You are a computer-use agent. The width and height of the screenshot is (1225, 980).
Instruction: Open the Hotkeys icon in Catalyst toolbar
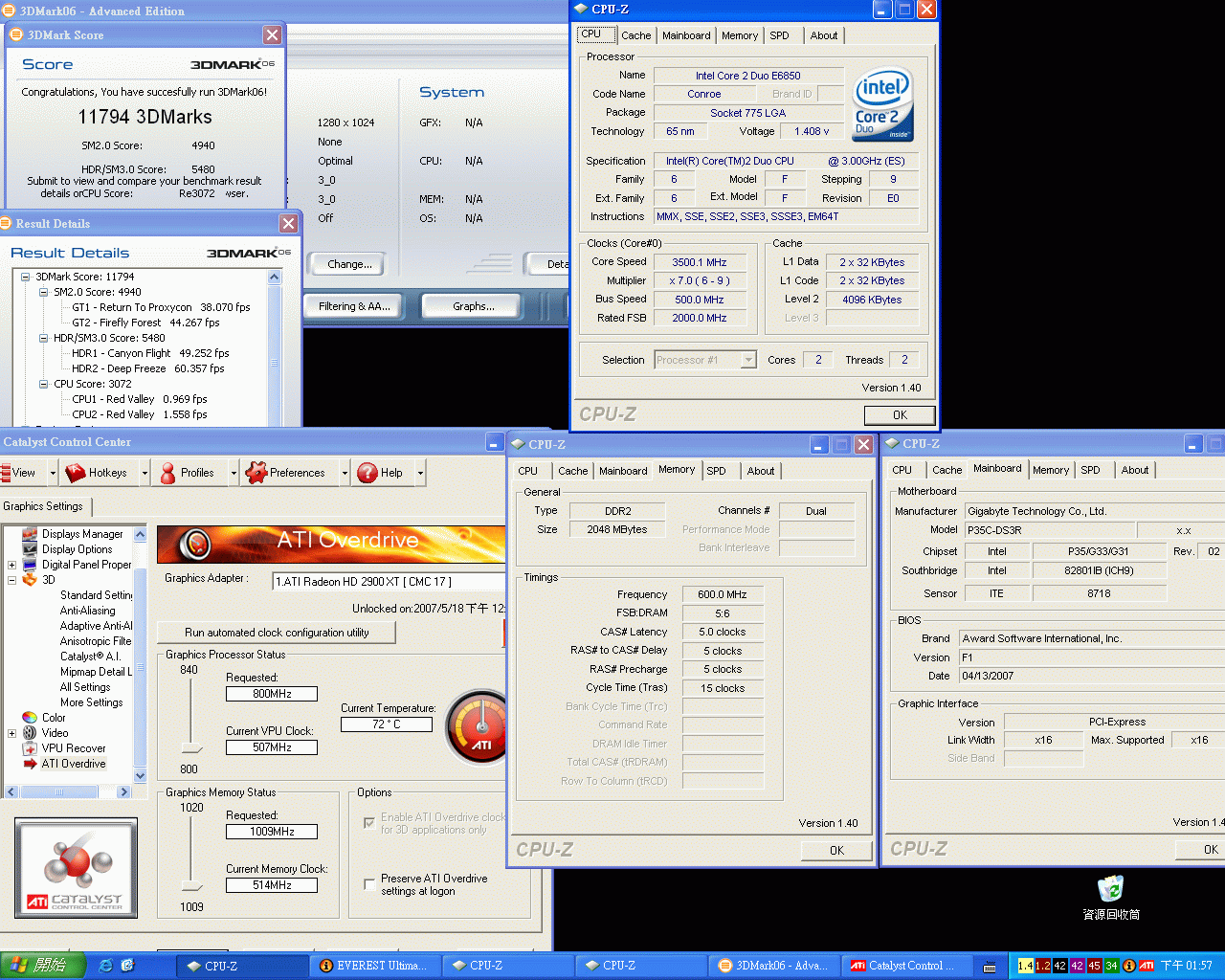pyautogui.click(x=76, y=473)
